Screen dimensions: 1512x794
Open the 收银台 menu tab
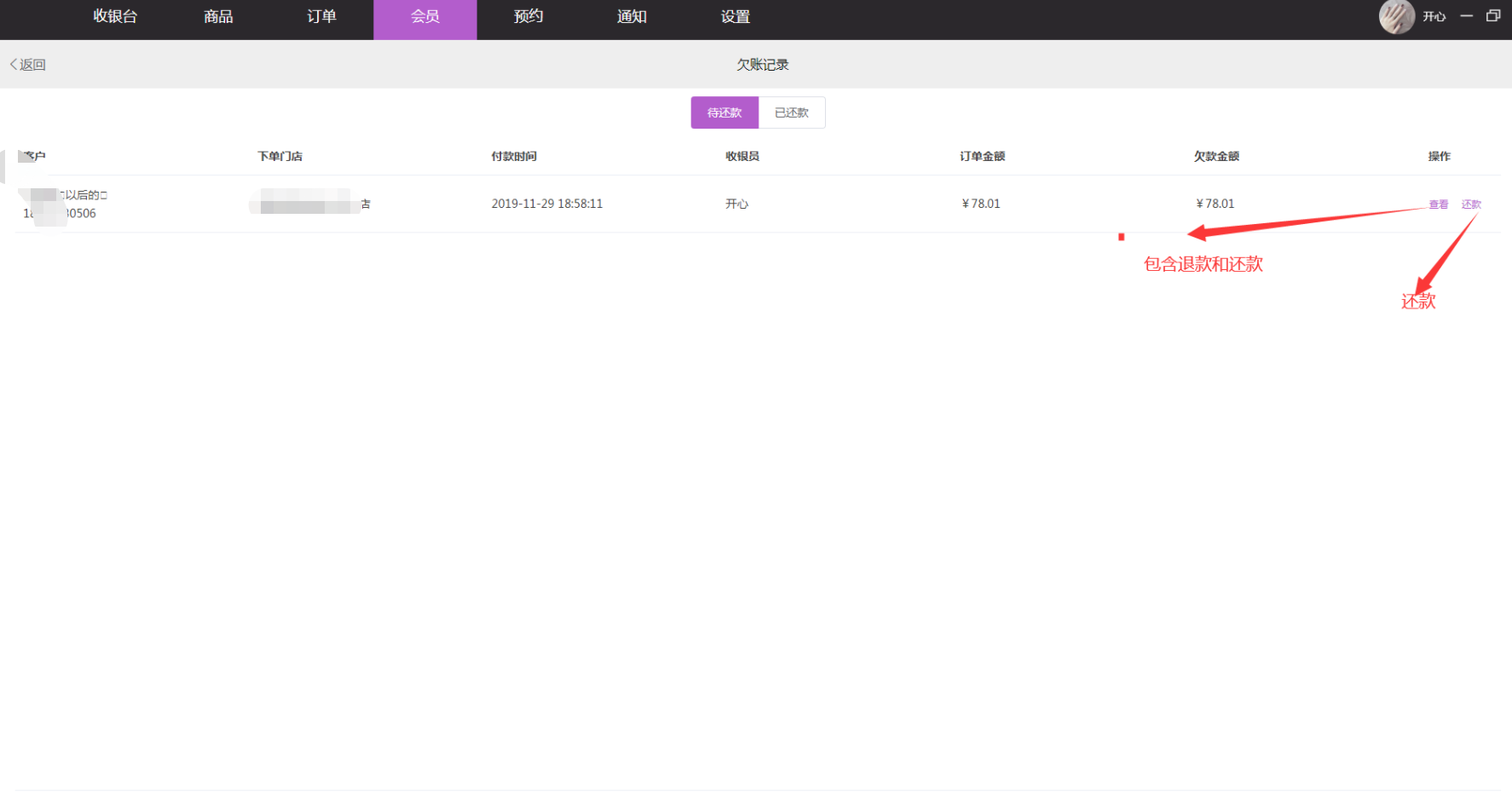click(115, 17)
